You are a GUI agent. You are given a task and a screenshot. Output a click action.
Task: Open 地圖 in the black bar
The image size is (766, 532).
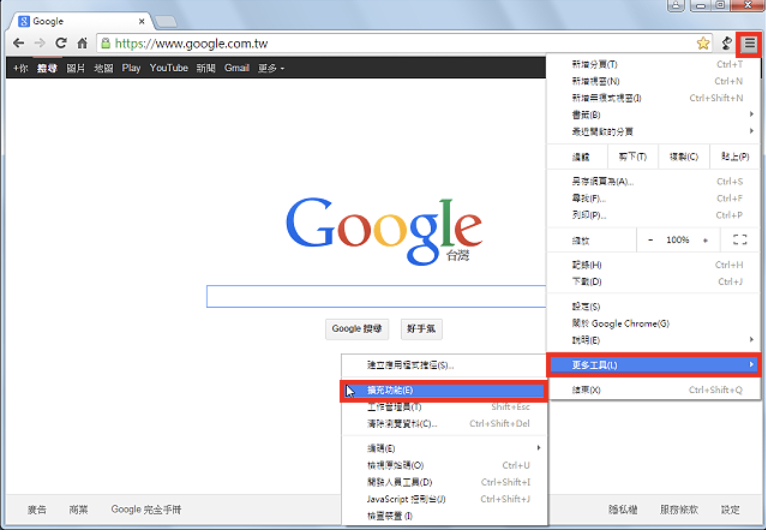pyautogui.click(x=104, y=68)
